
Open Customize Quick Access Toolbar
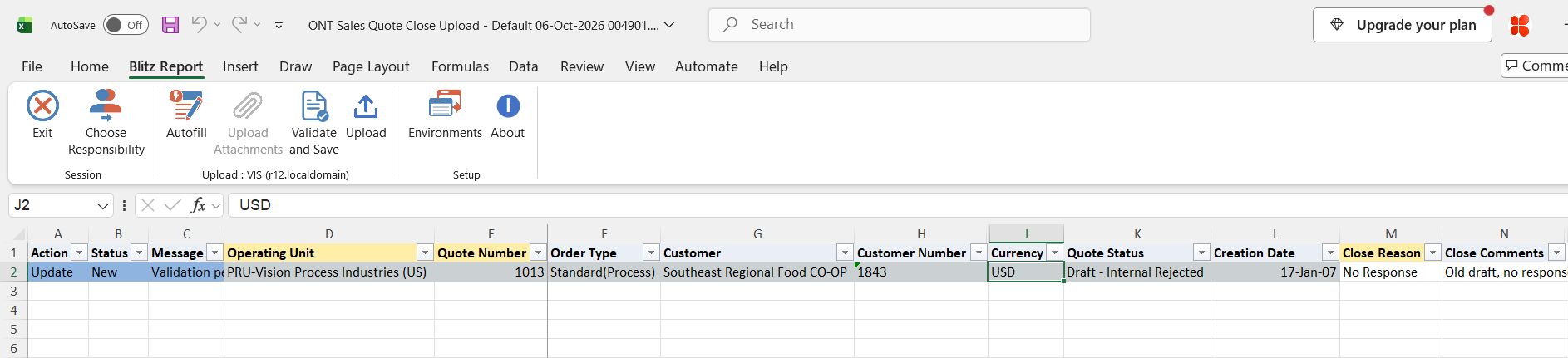[x=279, y=25]
